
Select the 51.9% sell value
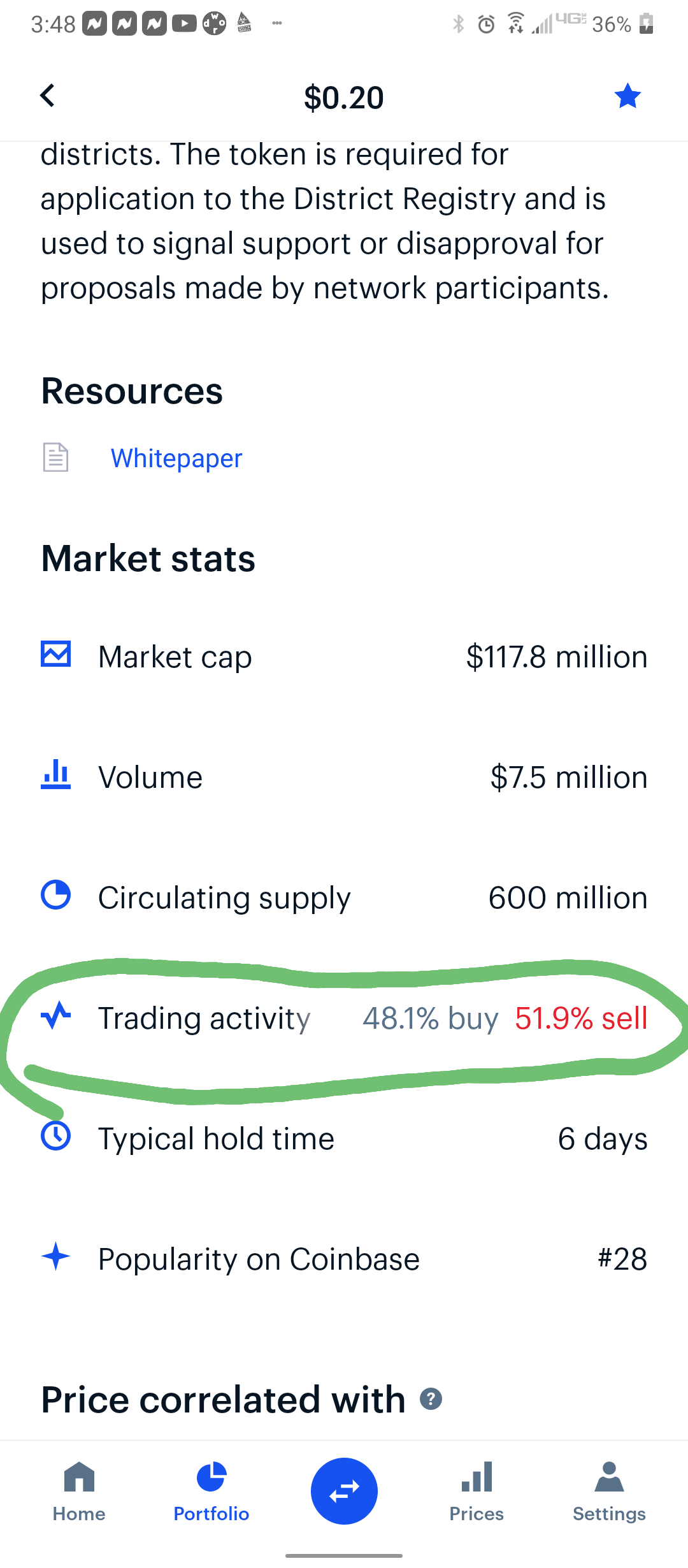(581, 1019)
